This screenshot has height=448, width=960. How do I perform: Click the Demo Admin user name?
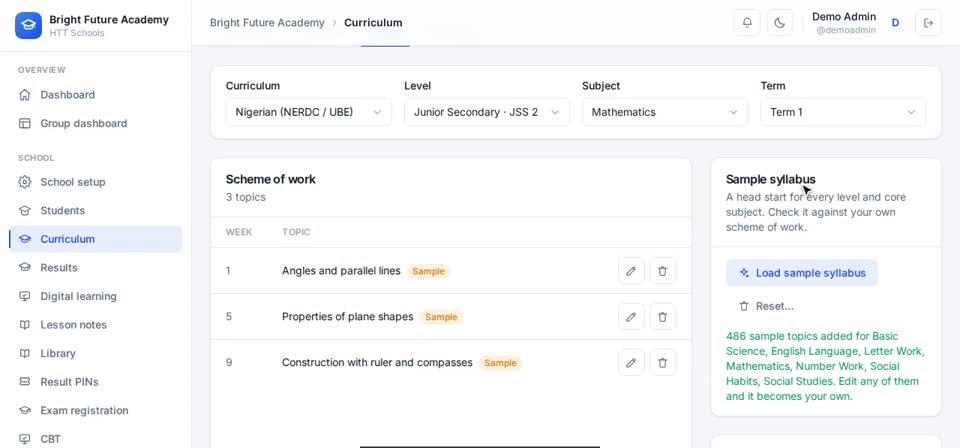[844, 17]
